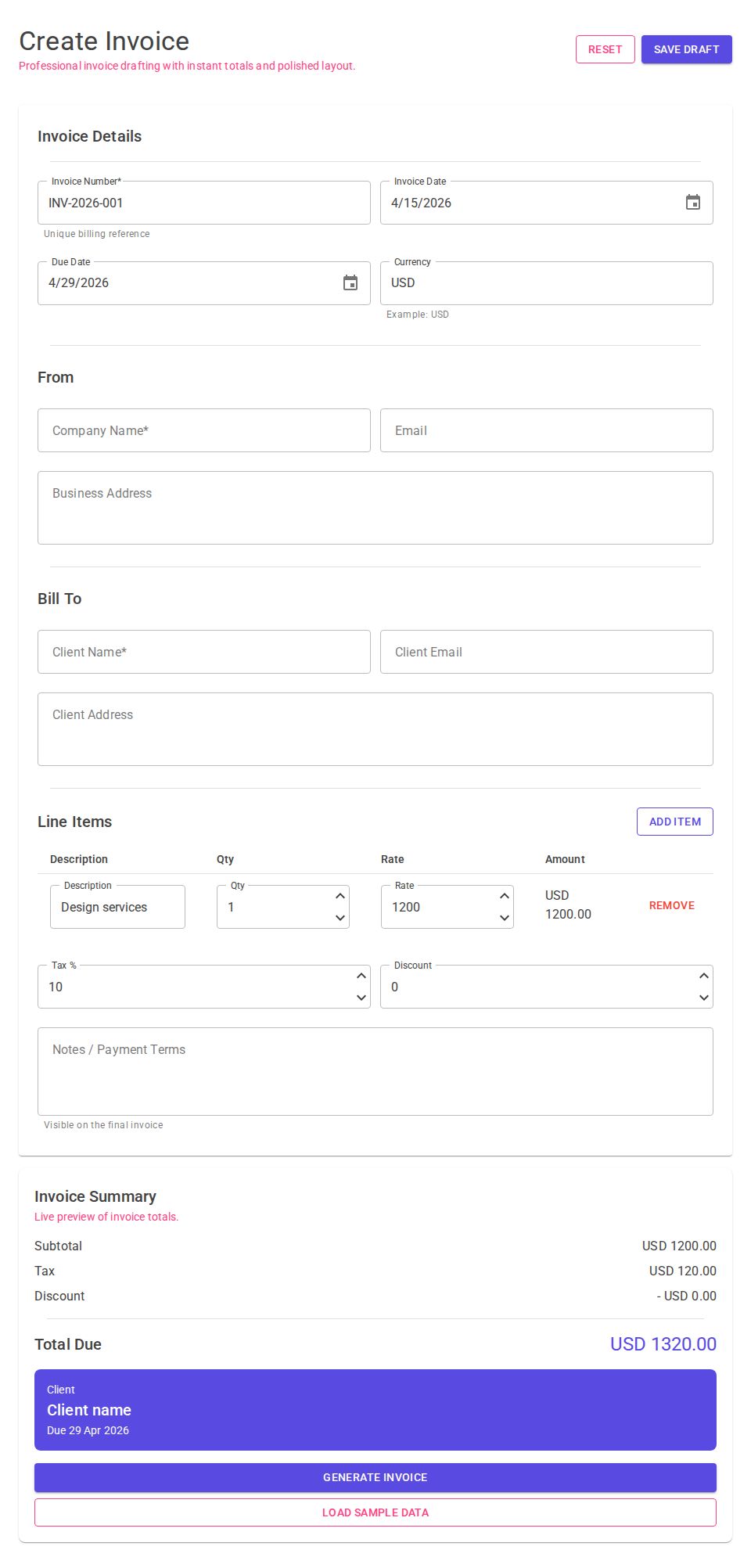Increase the line item Qty with up arrow
This screenshot has width=751, height=1568.
tap(340, 897)
